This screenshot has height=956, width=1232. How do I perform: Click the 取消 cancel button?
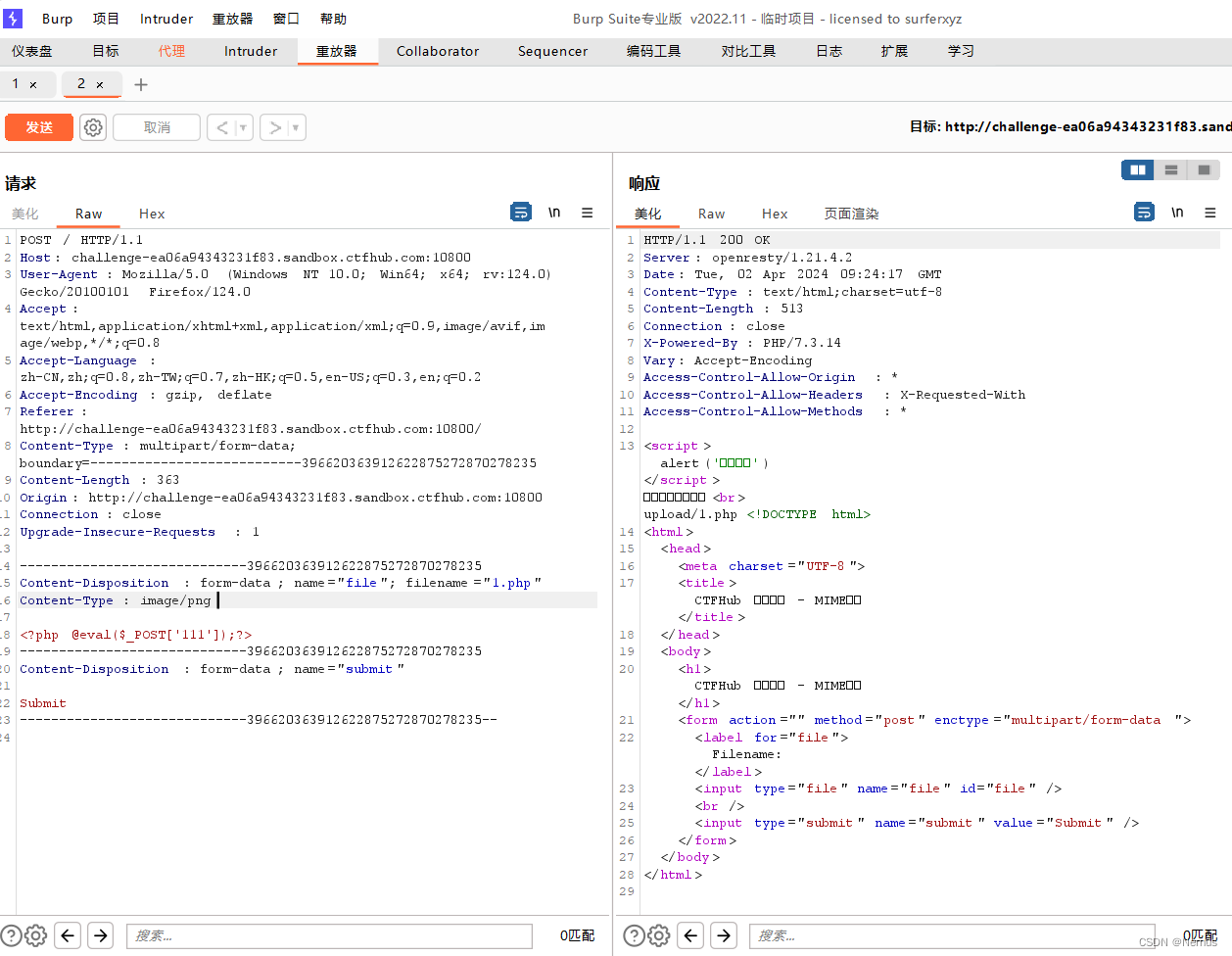point(157,127)
